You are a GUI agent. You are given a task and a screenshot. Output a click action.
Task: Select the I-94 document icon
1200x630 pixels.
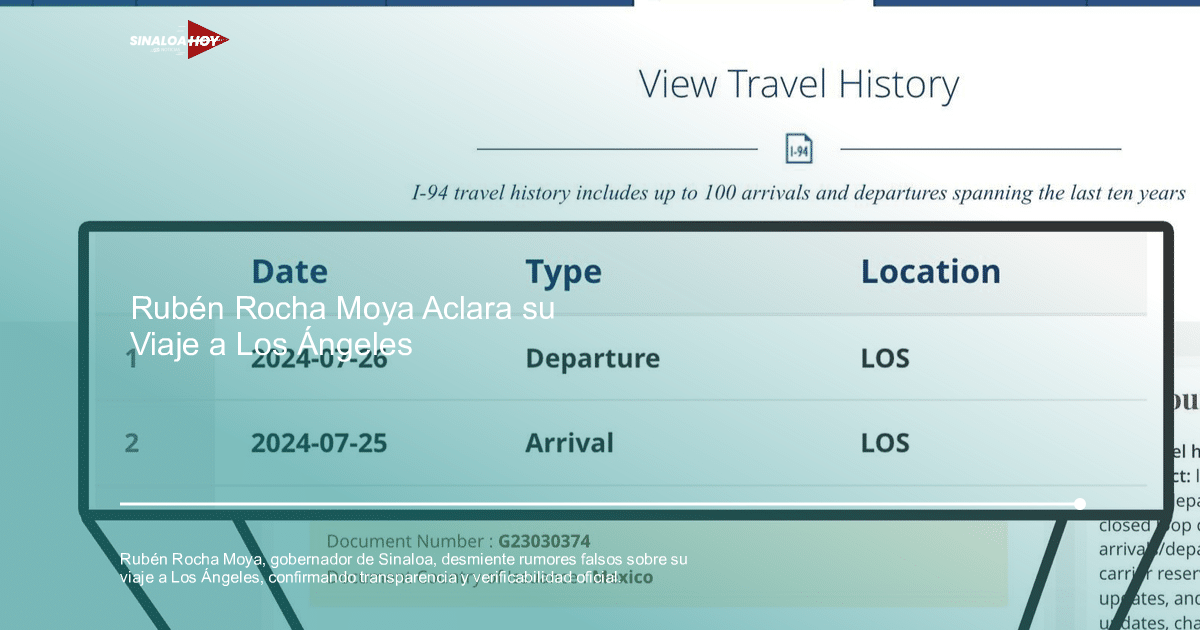coord(798,148)
